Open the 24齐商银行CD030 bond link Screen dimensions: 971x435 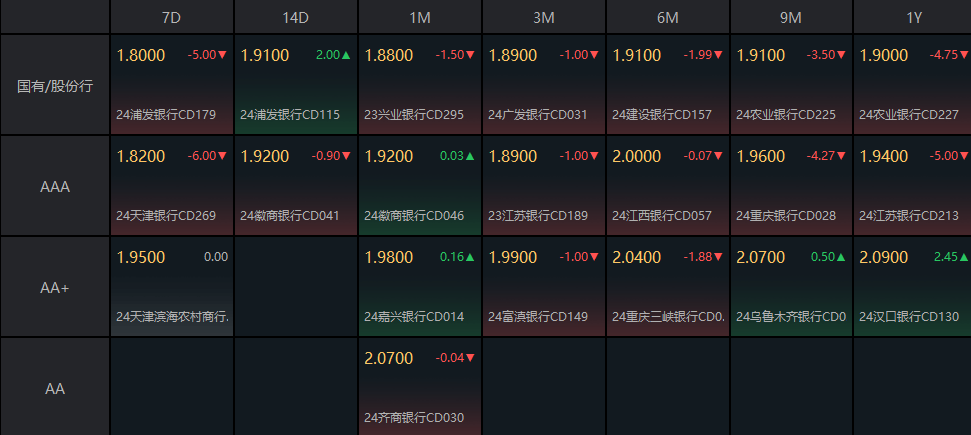pyautogui.click(x=414, y=417)
